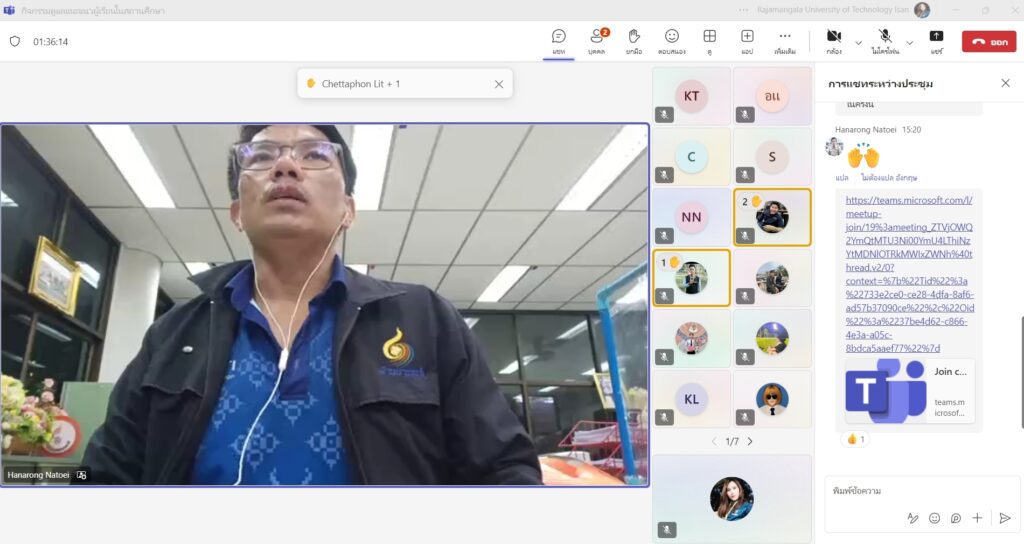This screenshot has height=544, width=1024.
Task: Click the red Leave call button
Action: [x=988, y=41]
